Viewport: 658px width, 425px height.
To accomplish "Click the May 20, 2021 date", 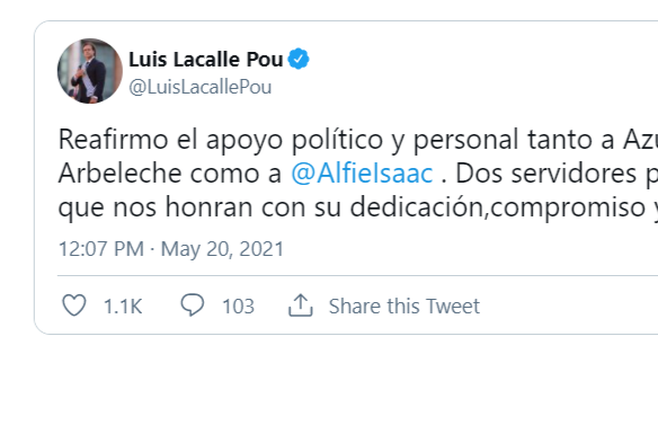I will point(209,248).
